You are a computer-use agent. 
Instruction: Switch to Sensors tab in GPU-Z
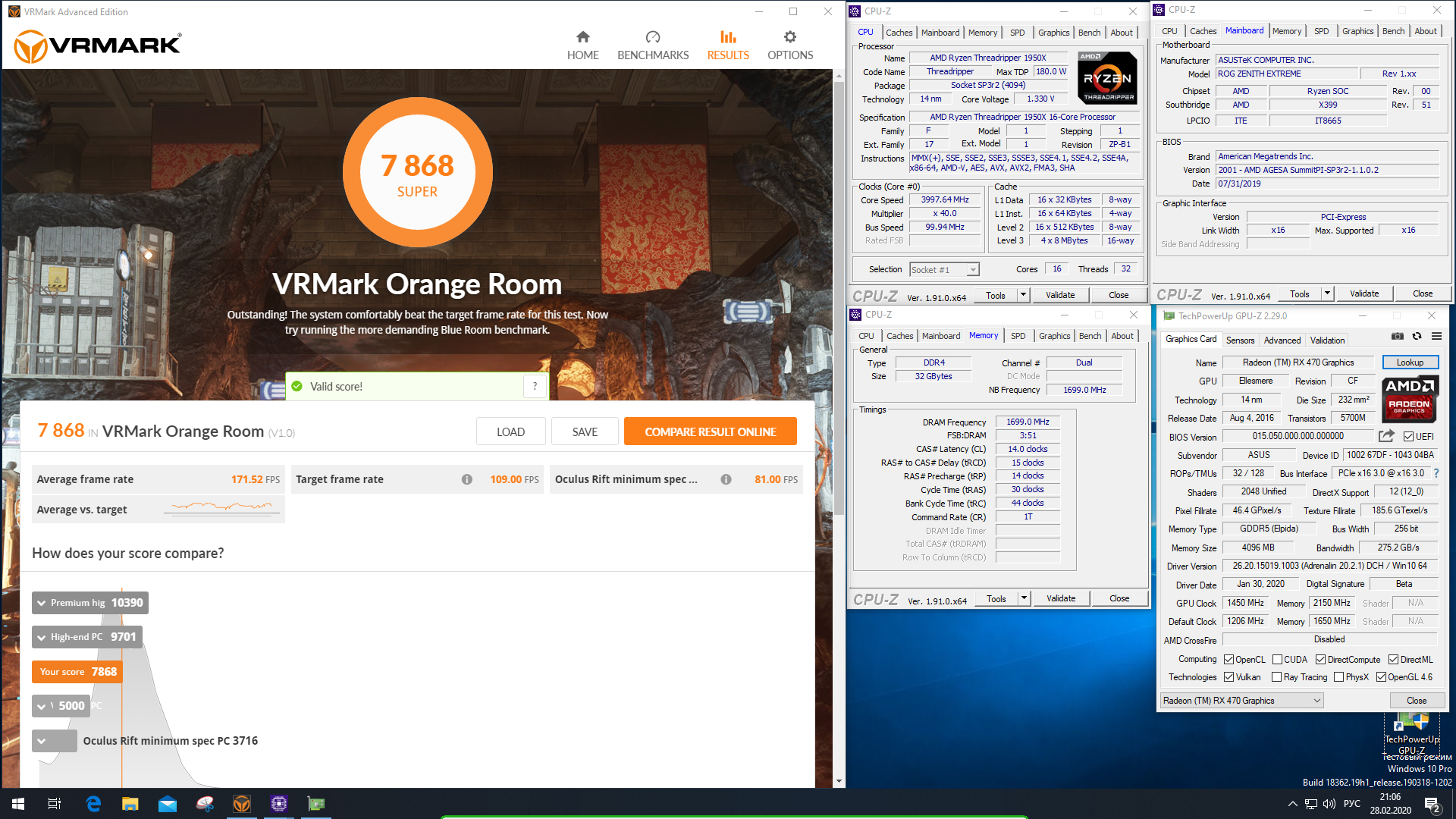click(1240, 340)
